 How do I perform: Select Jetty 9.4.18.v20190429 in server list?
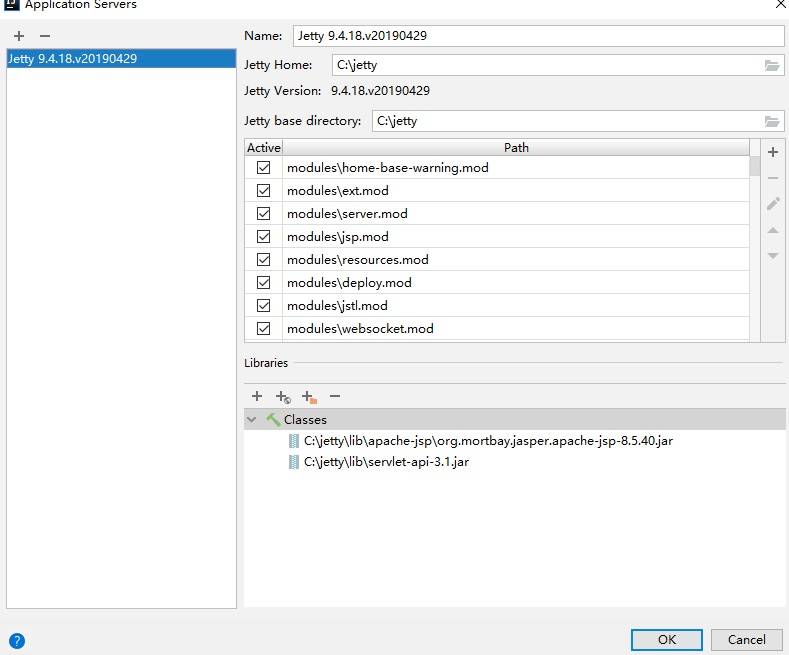click(72, 58)
